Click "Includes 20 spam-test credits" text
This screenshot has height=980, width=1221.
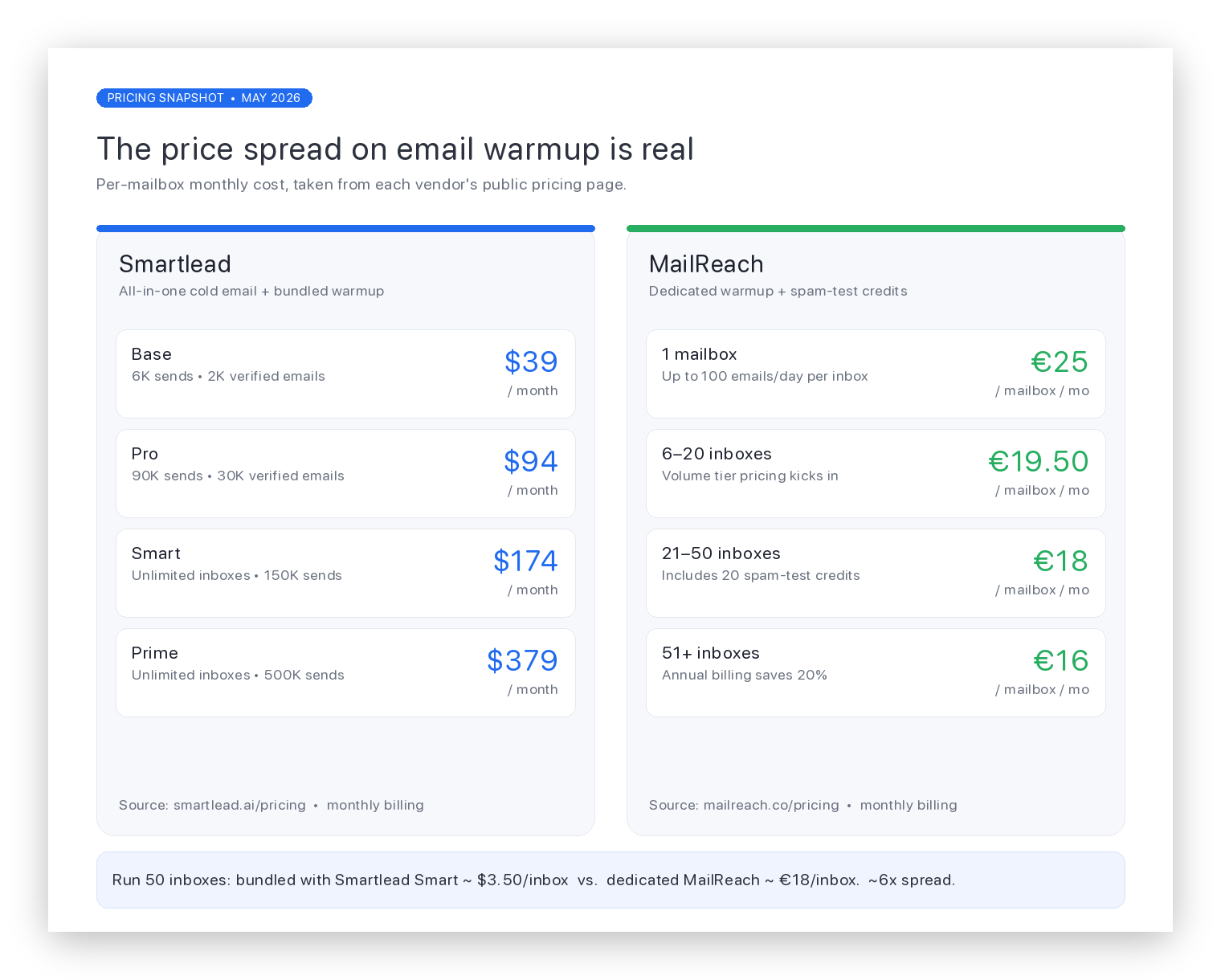[x=761, y=575]
